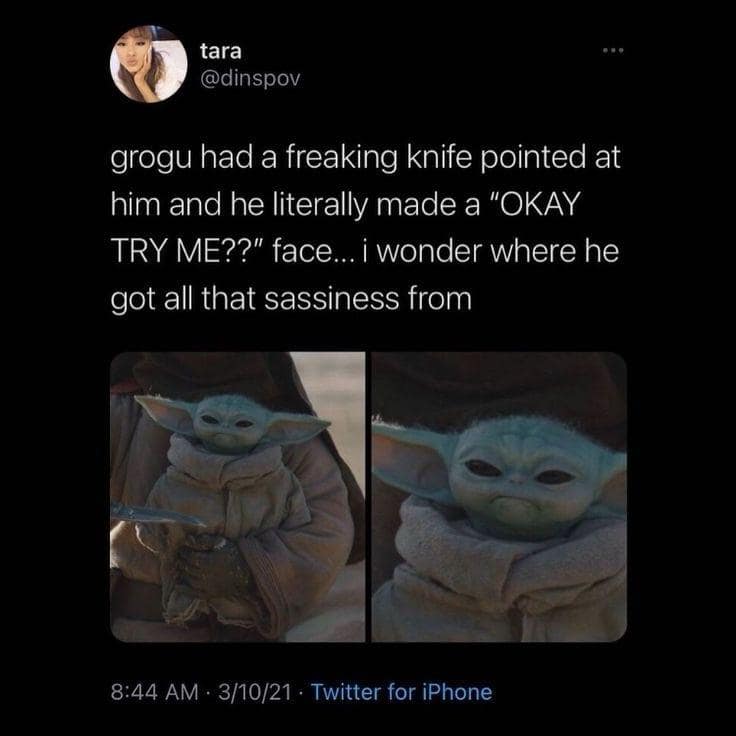Open the three-dot more options menu

point(613,50)
